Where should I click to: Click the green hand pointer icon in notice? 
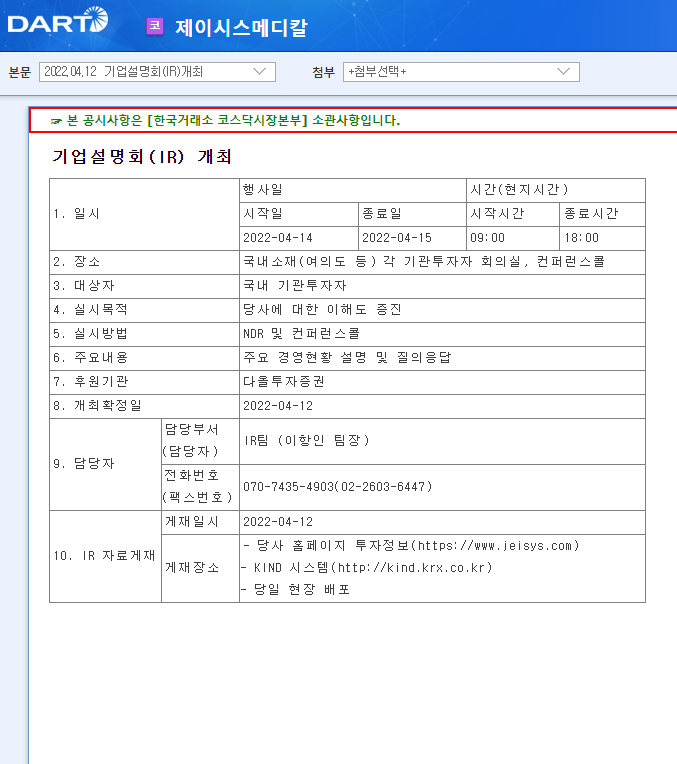56,121
